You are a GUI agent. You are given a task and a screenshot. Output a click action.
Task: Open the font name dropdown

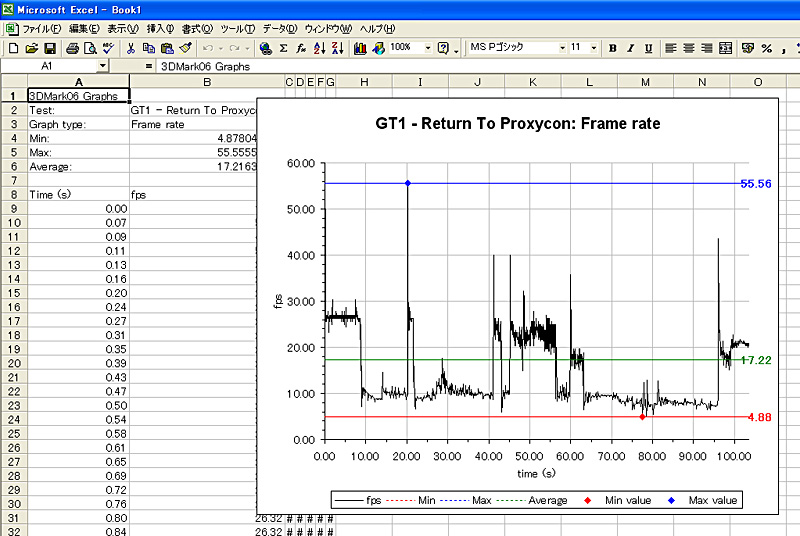coord(562,48)
